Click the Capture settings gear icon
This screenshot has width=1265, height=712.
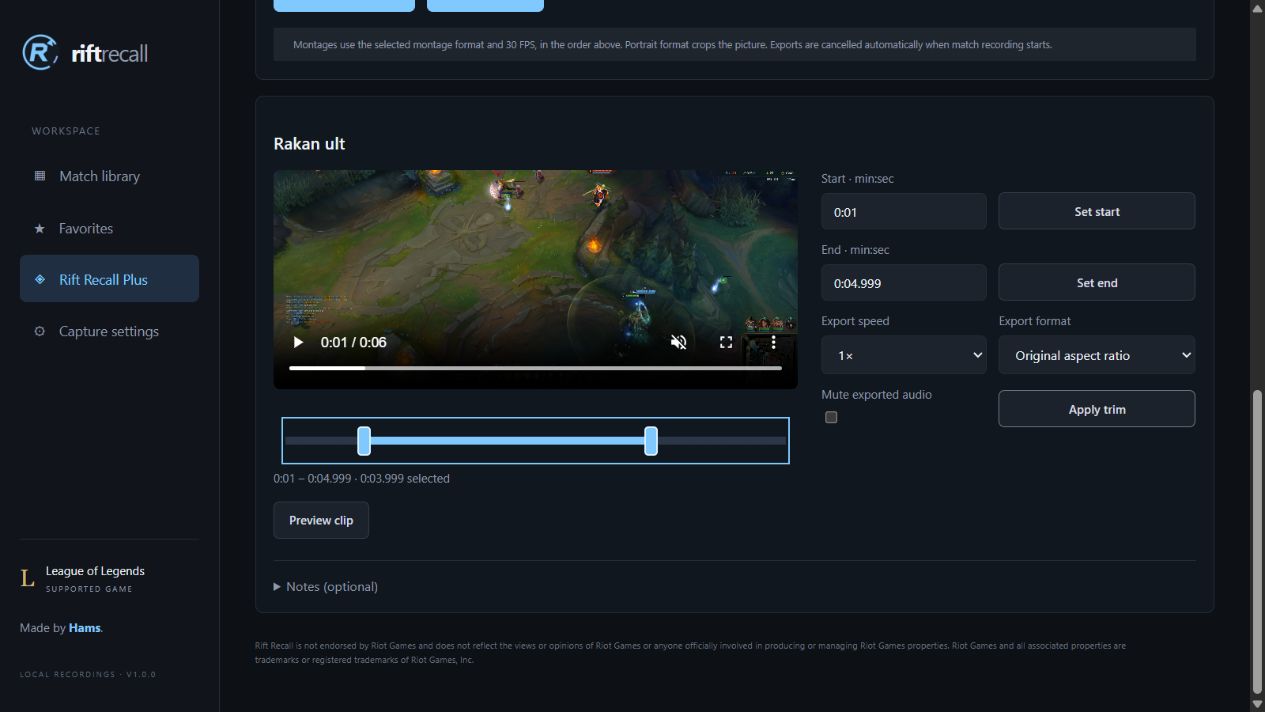click(x=40, y=332)
